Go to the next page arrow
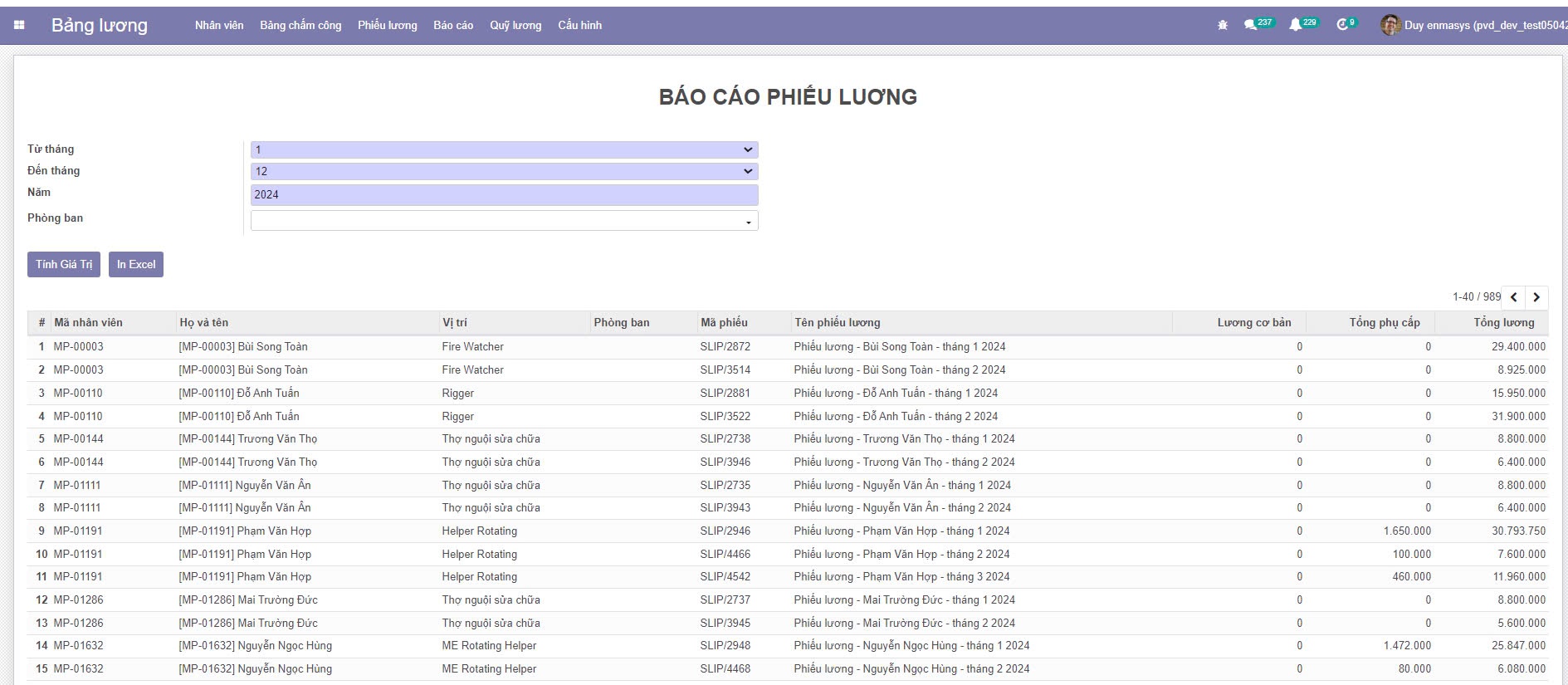The image size is (1568, 685). click(x=1536, y=297)
